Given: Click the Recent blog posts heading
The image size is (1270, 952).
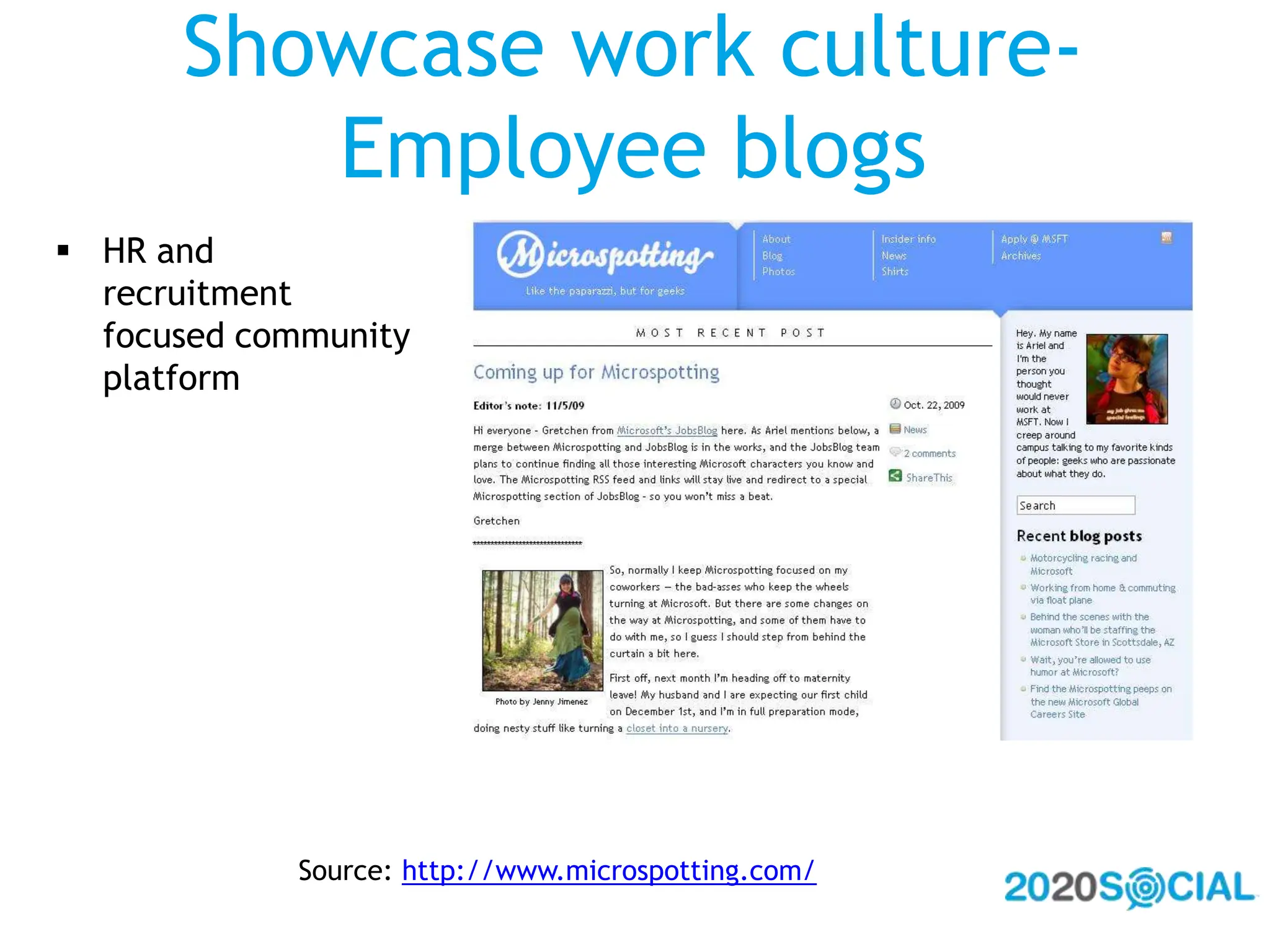Looking at the screenshot, I should coord(1079,536).
